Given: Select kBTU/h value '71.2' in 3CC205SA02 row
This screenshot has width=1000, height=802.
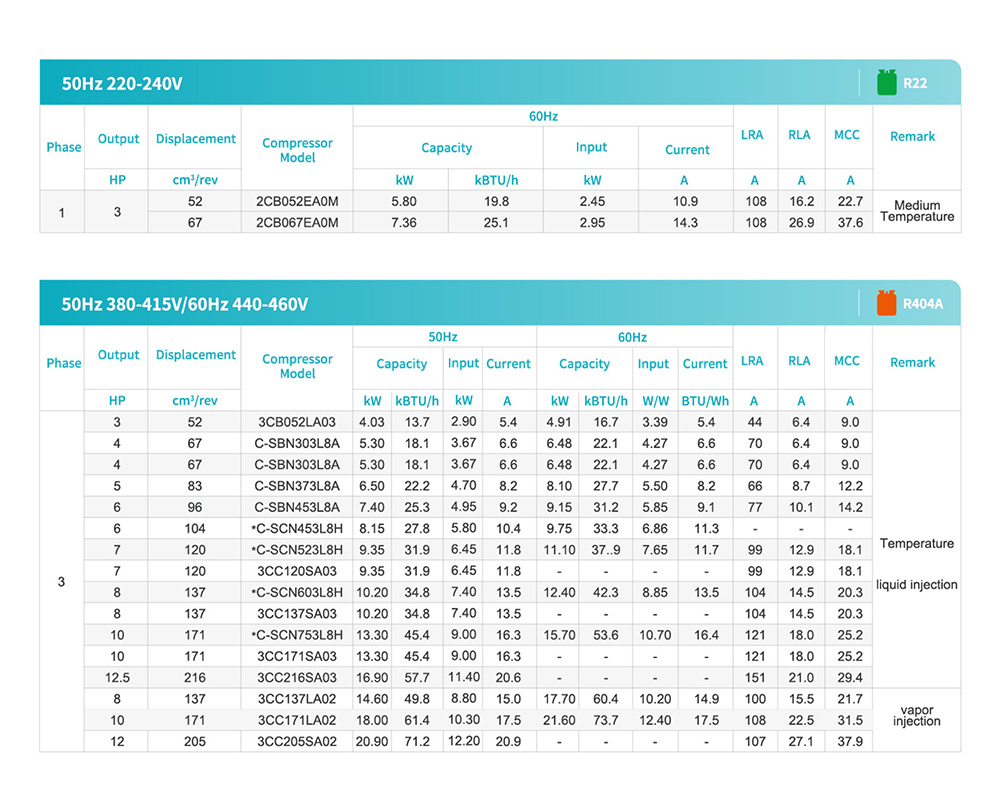Looking at the screenshot, I should pos(416,741).
